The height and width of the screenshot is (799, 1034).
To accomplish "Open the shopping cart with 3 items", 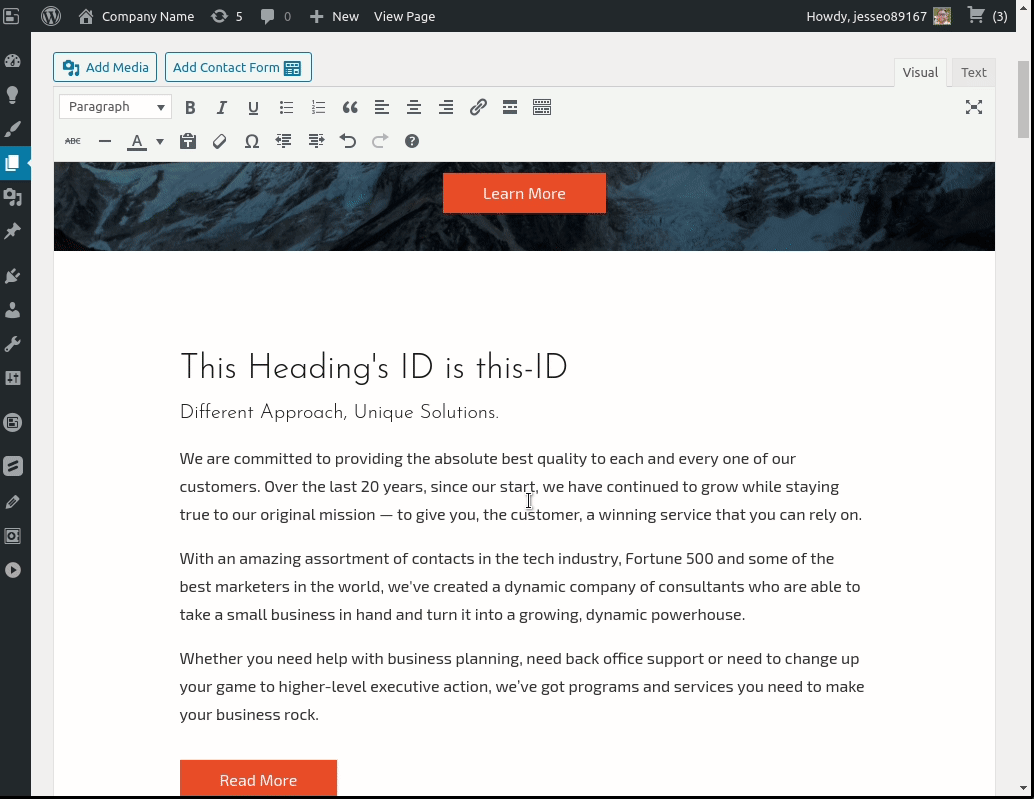I will point(987,16).
